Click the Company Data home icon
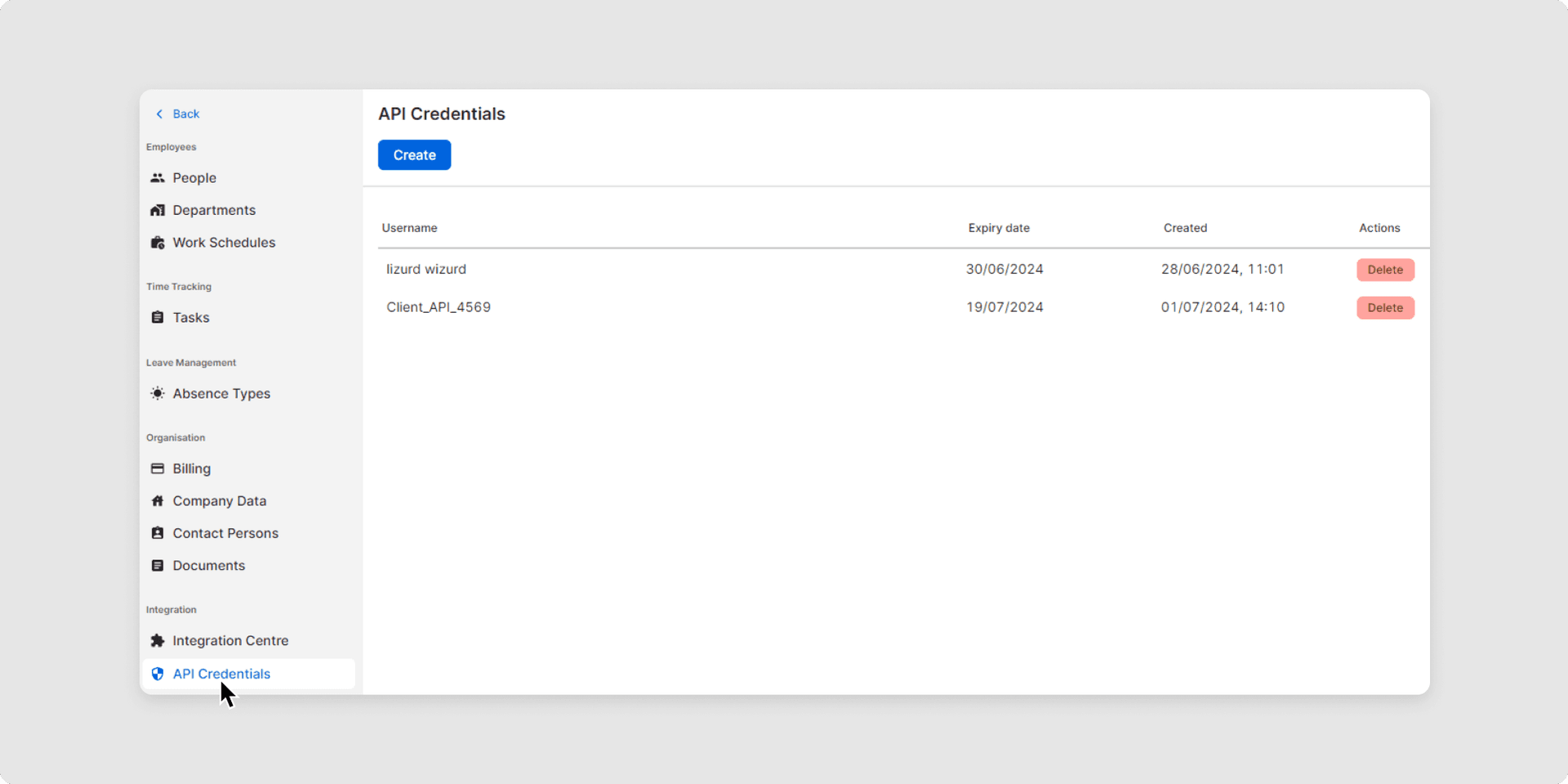This screenshot has height=784, width=1568. (157, 501)
